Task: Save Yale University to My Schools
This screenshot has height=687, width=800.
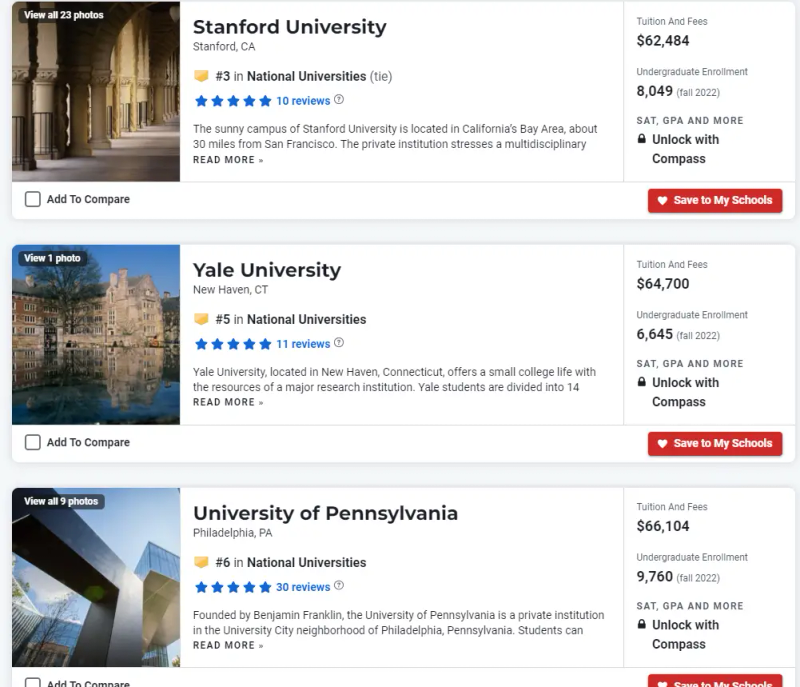Action: tap(714, 443)
